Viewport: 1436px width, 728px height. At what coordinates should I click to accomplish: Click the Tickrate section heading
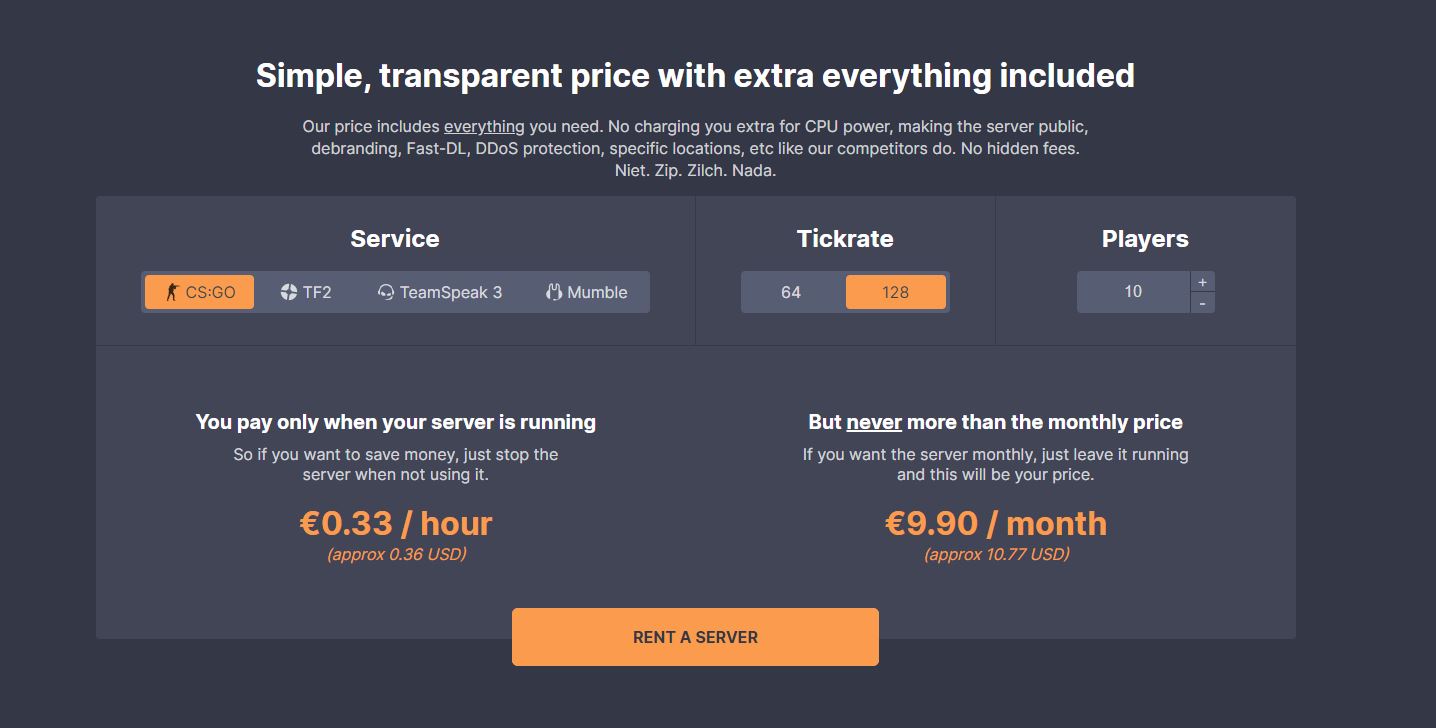point(845,239)
